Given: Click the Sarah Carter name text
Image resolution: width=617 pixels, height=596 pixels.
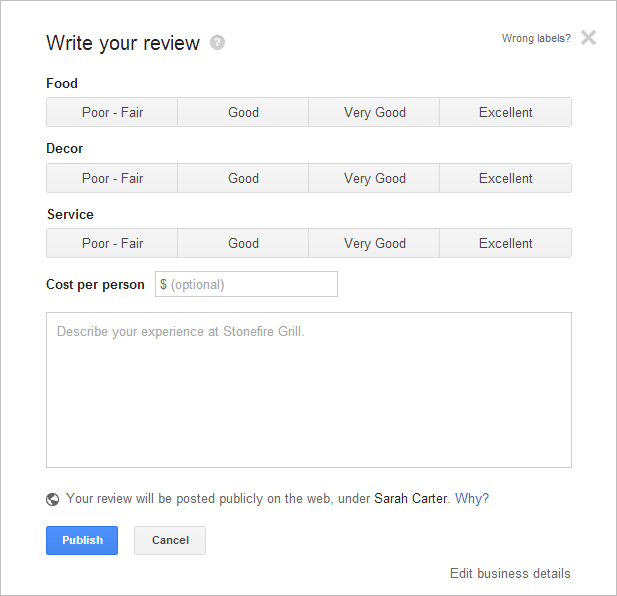Looking at the screenshot, I should (x=410, y=498).
